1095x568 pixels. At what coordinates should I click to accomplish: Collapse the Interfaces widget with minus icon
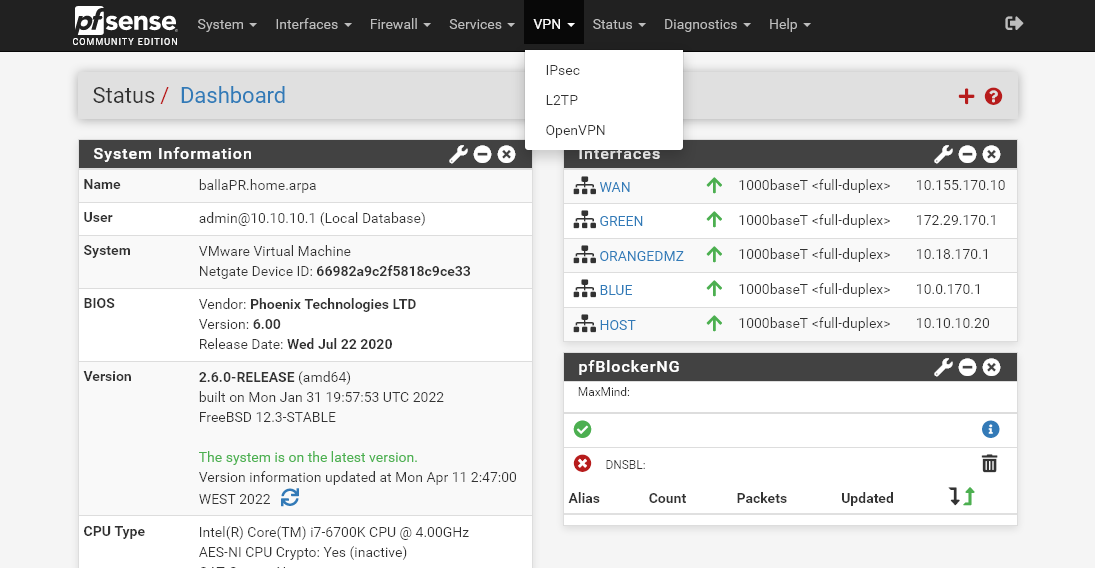(x=967, y=154)
